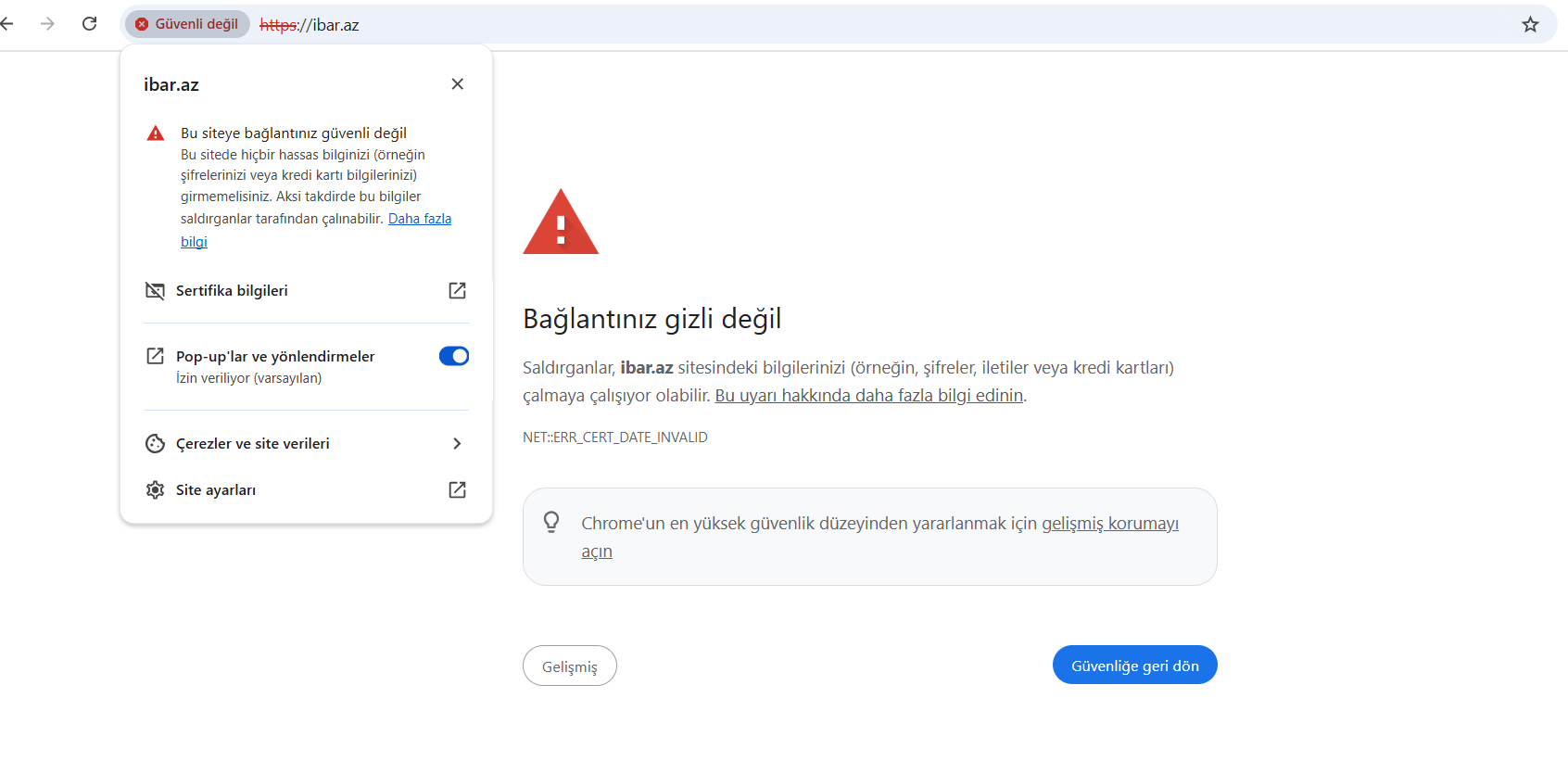This screenshot has width=1568, height=761.
Task: Click 'Bu uyarı hakkında daha fazla bilgi edinin'
Action: [868, 396]
